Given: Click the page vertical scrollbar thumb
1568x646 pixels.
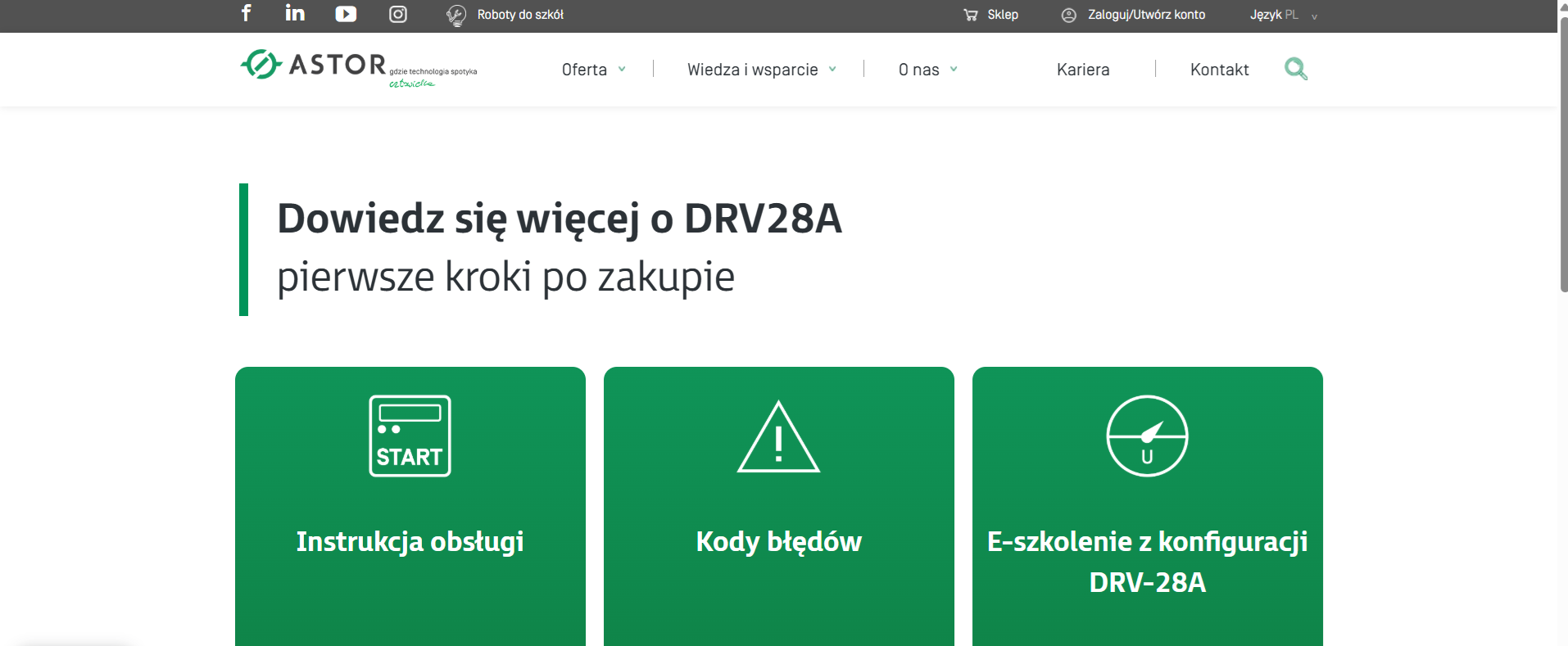Looking at the screenshot, I should point(1563,154).
